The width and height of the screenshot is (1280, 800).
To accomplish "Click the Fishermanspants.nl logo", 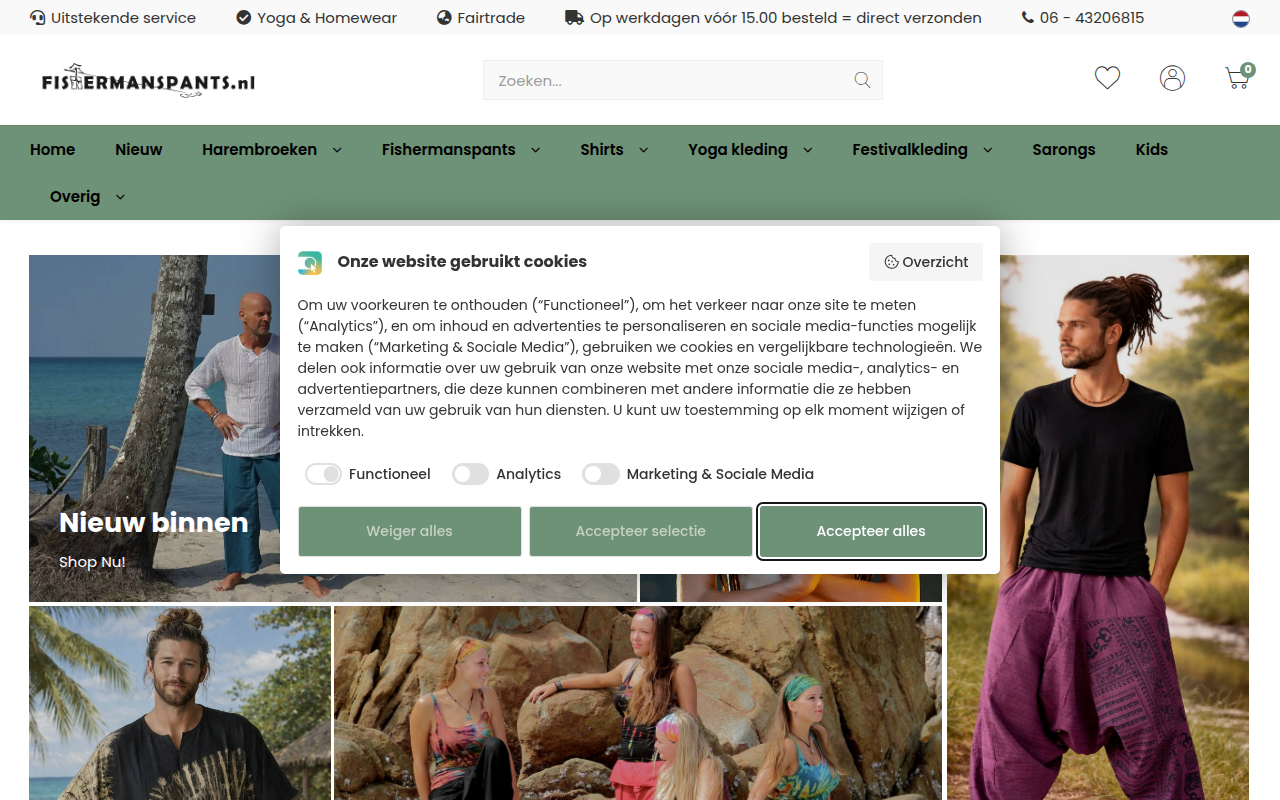I will [148, 80].
